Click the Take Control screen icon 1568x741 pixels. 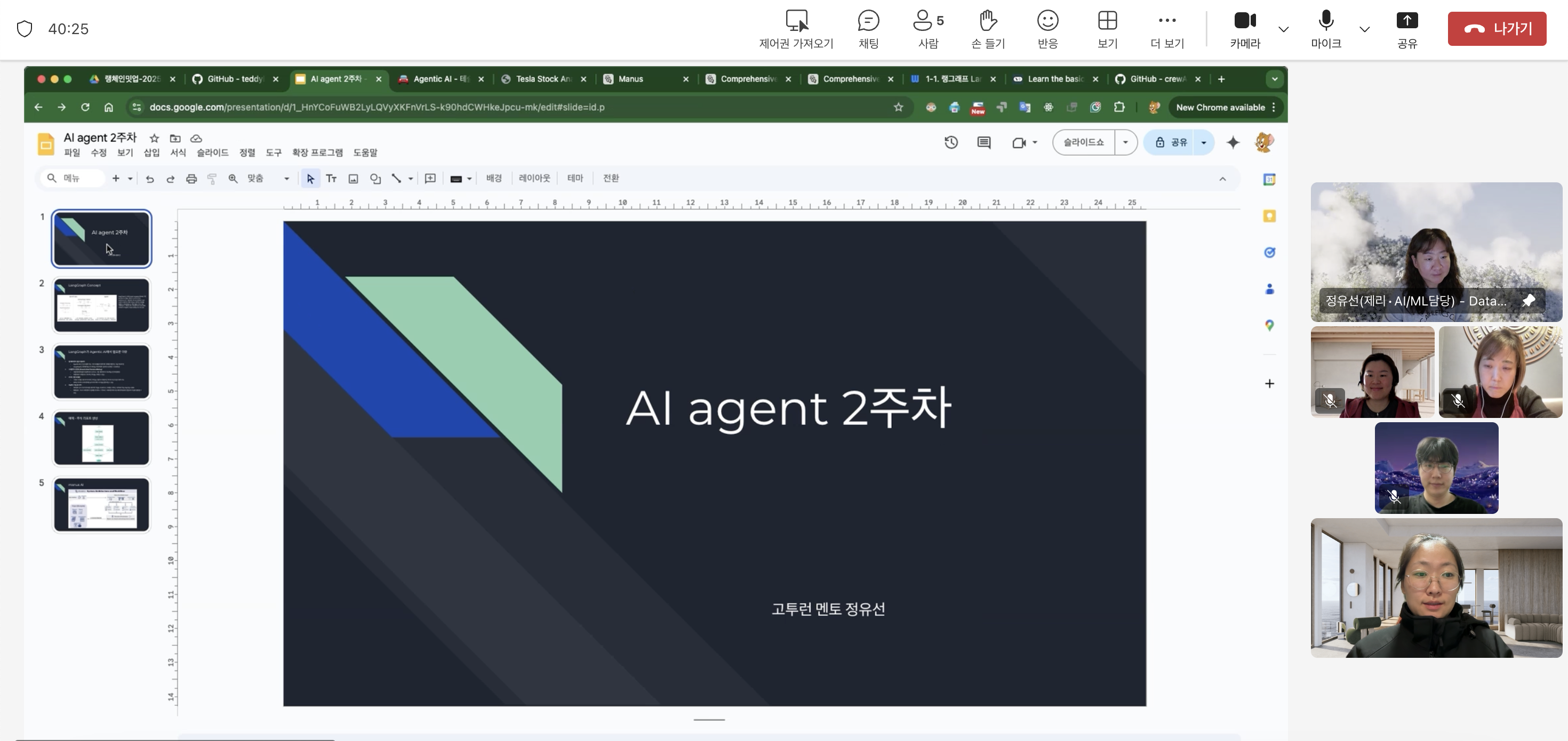(796, 22)
